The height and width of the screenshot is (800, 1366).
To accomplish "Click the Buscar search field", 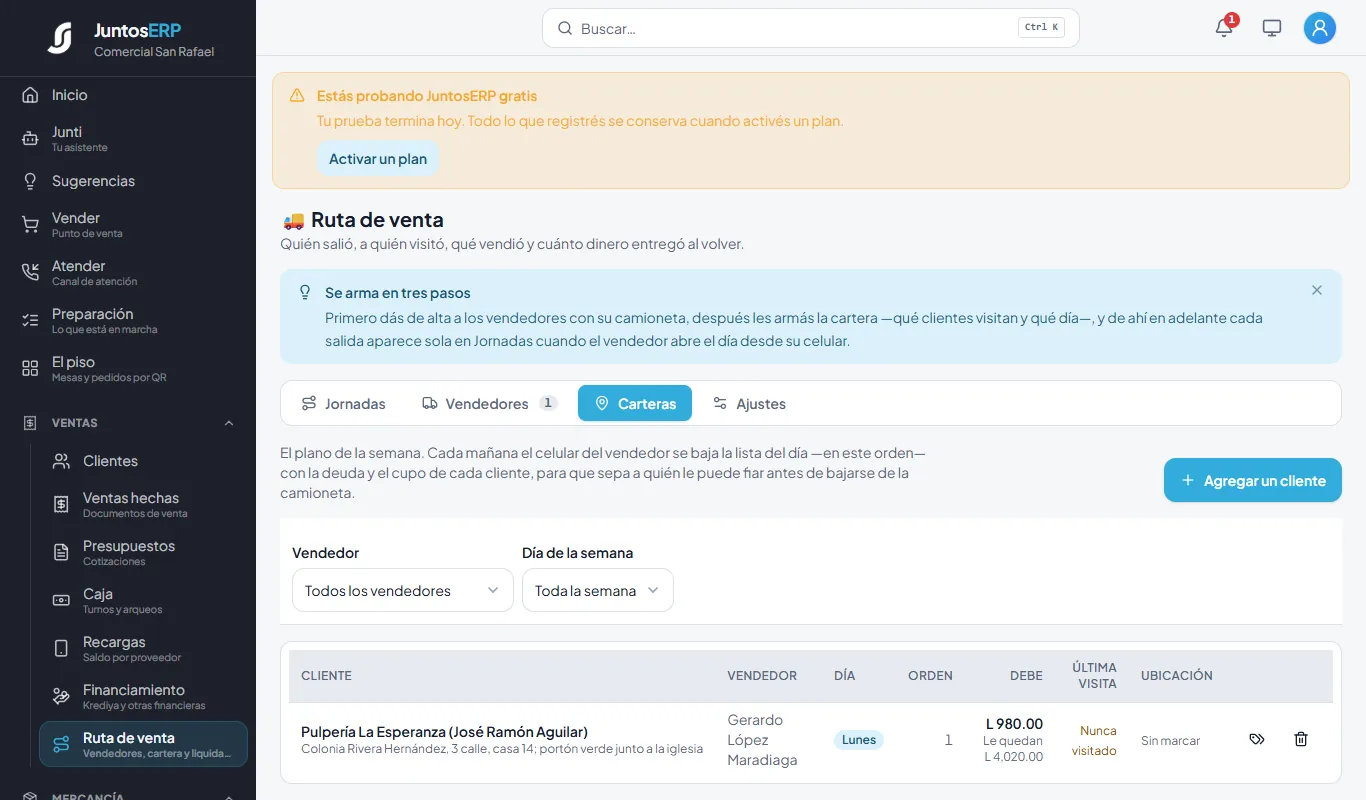I will (x=811, y=28).
